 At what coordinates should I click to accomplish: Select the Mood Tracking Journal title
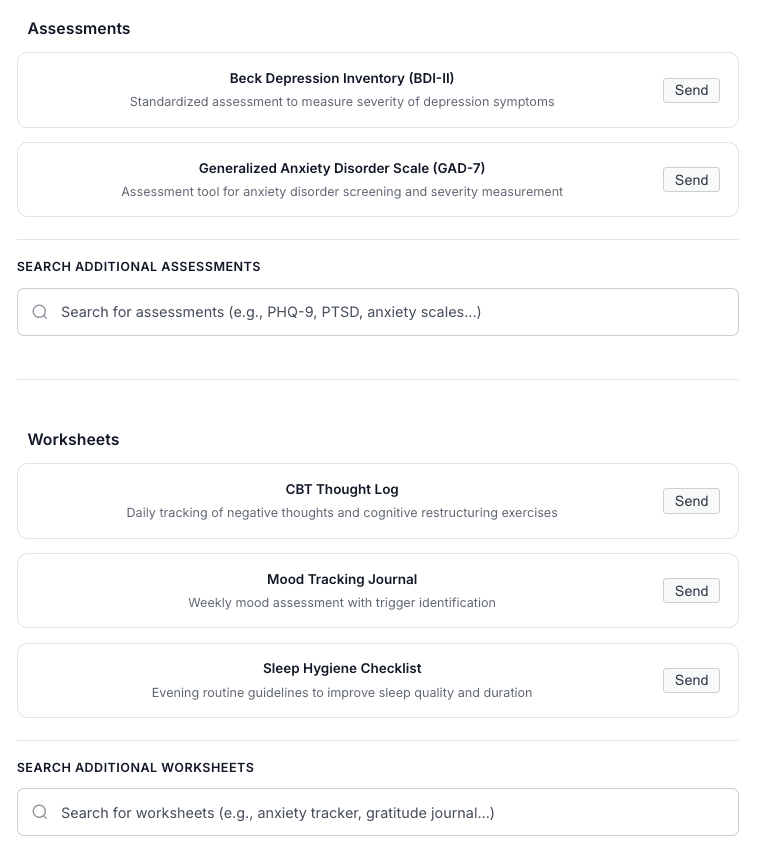coord(342,579)
